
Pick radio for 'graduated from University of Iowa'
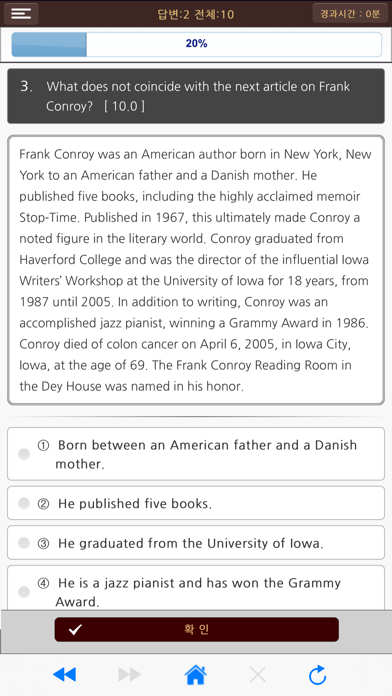click(x=24, y=542)
